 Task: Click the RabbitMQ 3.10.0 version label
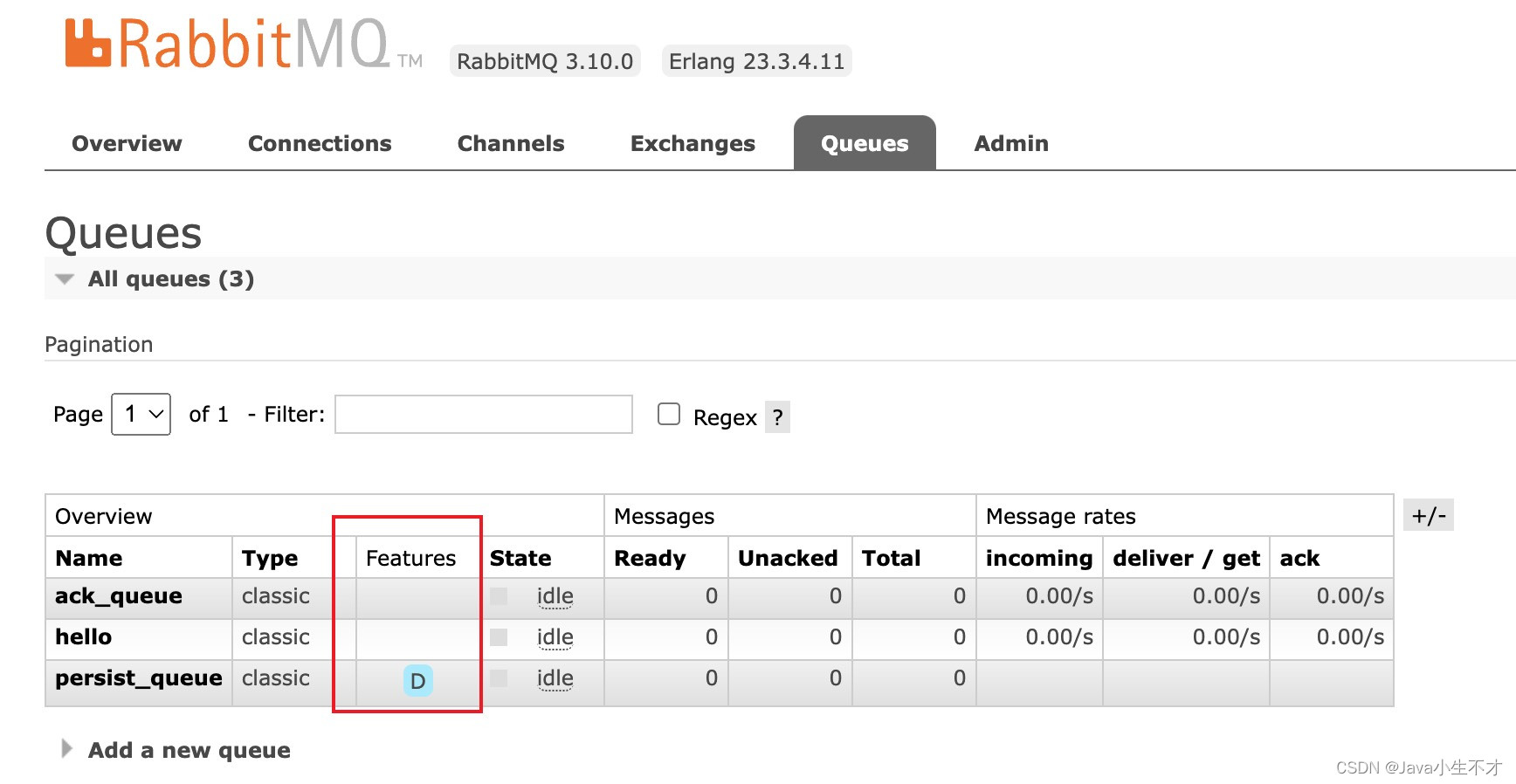pos(545,61)
